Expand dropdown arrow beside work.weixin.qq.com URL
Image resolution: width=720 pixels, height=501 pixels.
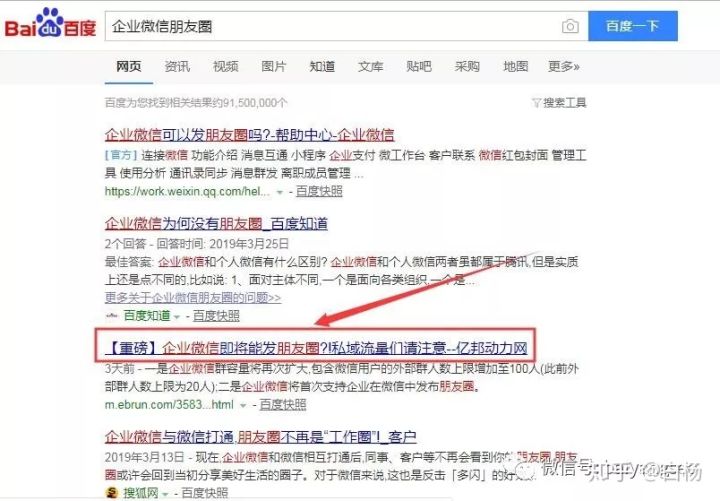[x=280, y=192]
